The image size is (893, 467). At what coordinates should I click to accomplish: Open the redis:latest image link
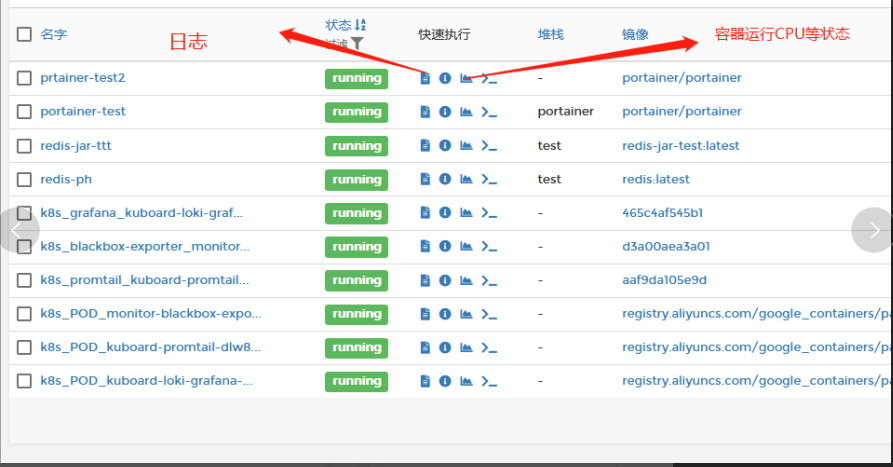click(656, 179)
